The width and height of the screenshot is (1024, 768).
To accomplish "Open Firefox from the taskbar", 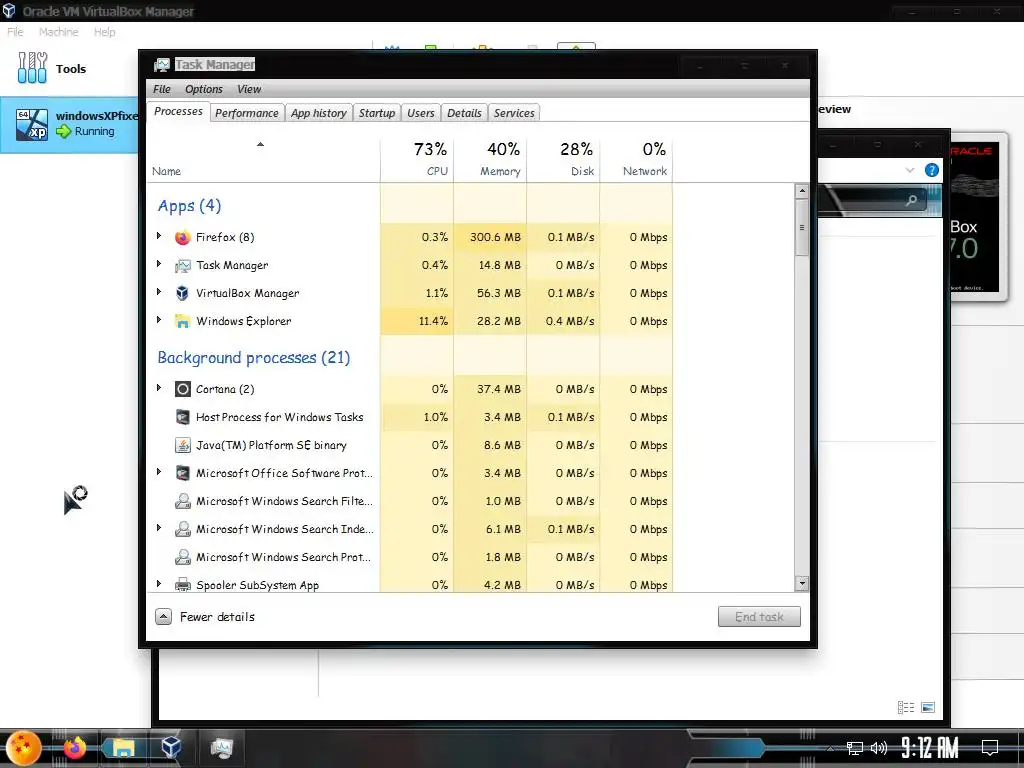I will click(x=74, y=748).
